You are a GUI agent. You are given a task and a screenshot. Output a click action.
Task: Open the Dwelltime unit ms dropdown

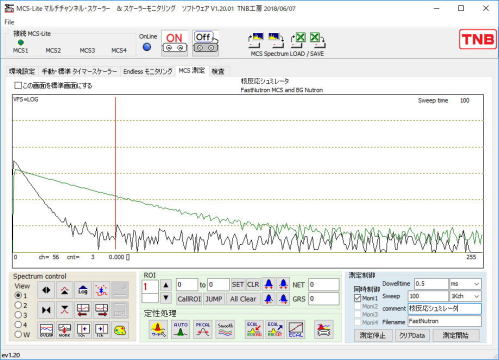(465, 284)
